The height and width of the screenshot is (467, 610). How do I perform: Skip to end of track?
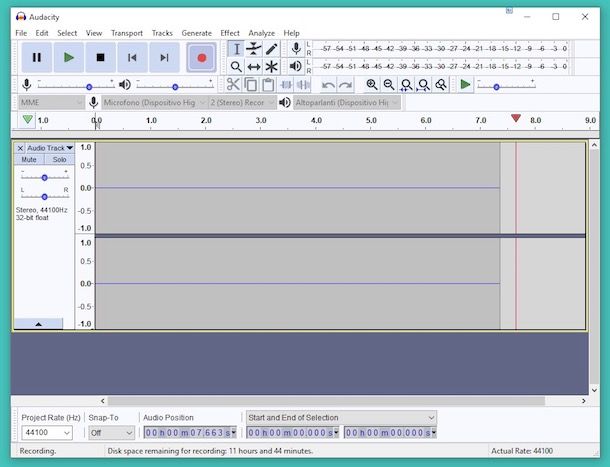164,58
